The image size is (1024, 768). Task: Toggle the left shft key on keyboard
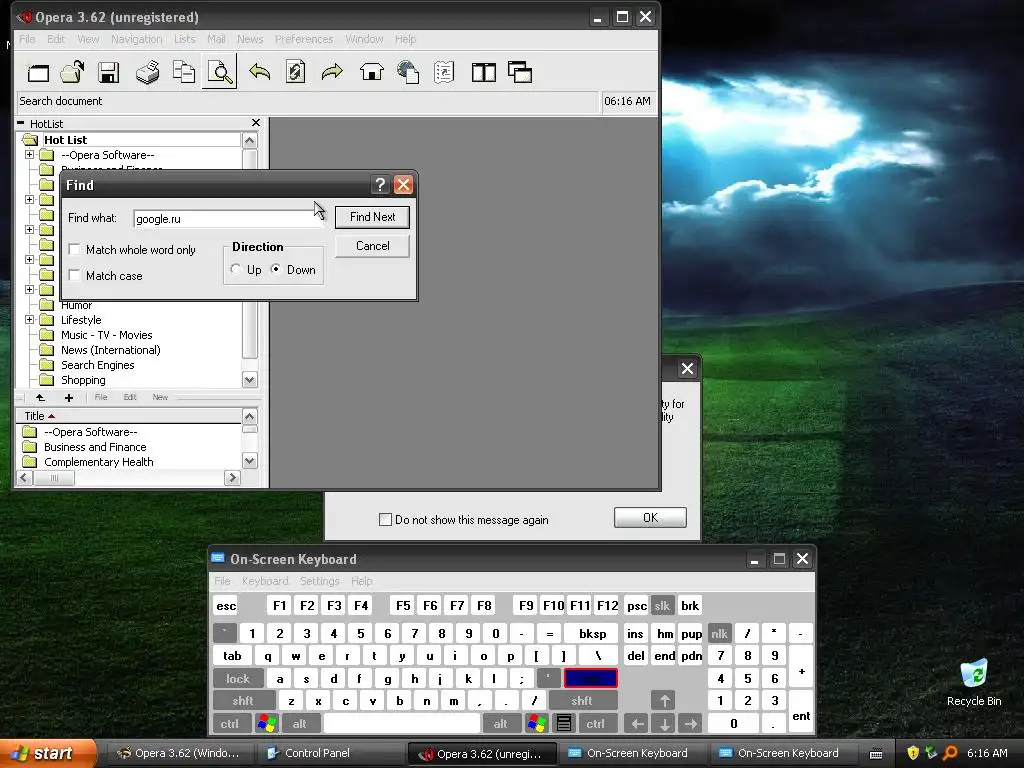coord(242,701)
